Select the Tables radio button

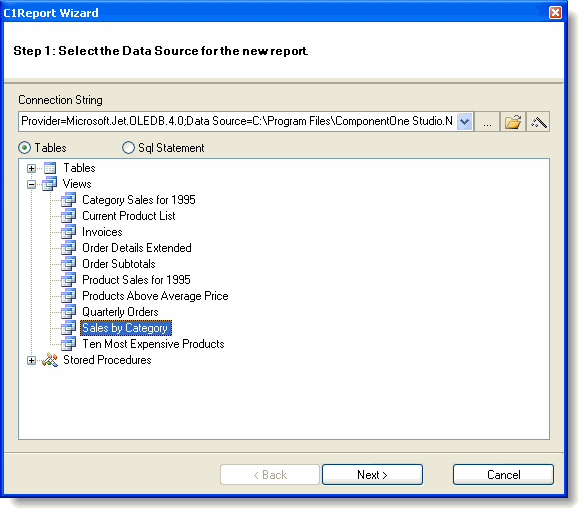(25, 148)
